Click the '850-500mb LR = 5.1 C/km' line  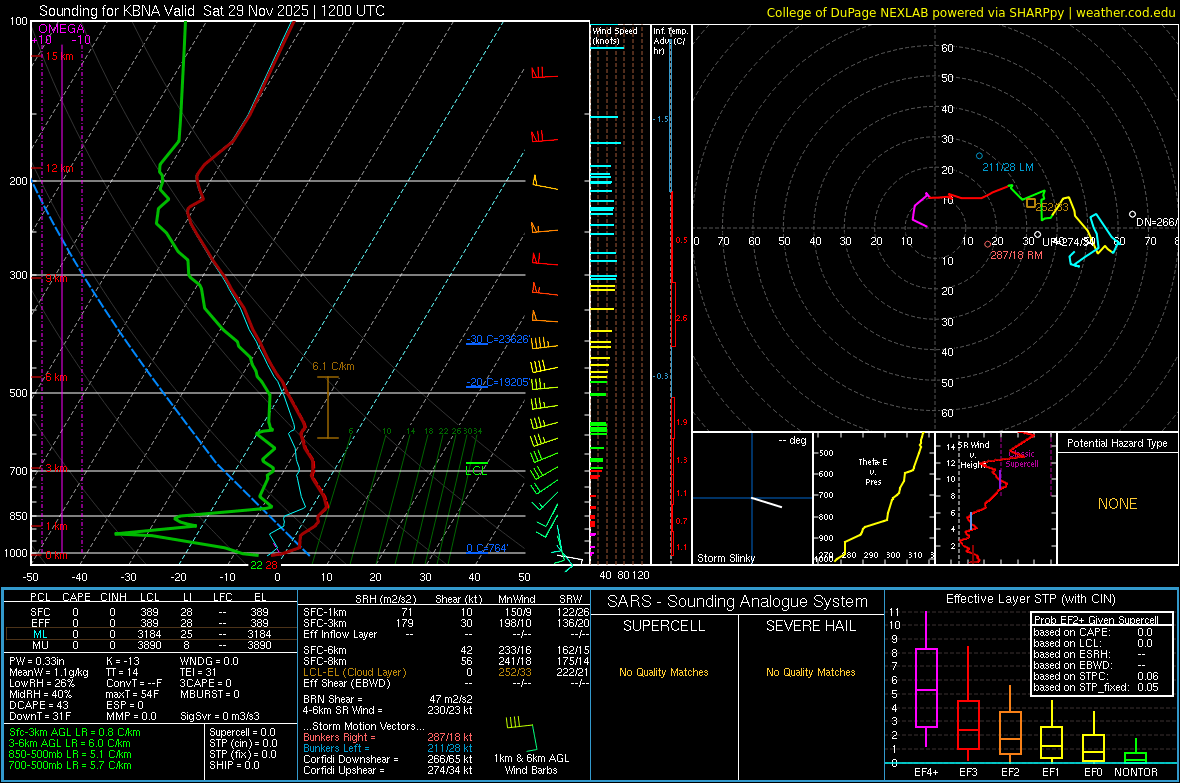pos(70,754)
